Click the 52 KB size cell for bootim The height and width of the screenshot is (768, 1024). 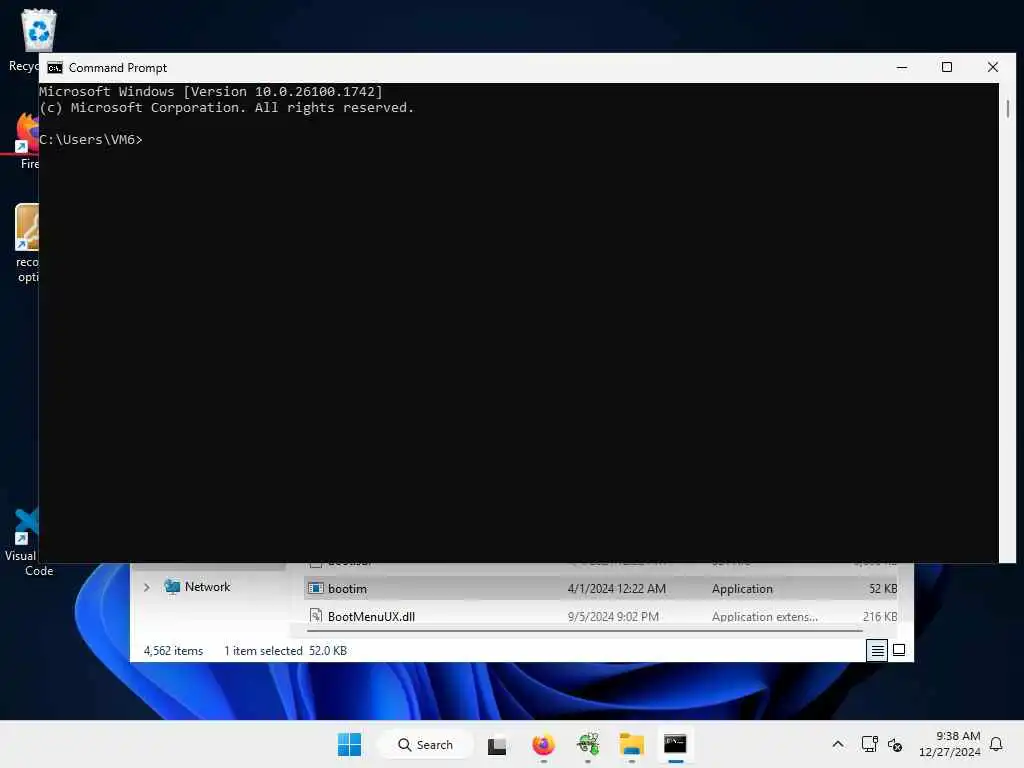tap(883, 588)
